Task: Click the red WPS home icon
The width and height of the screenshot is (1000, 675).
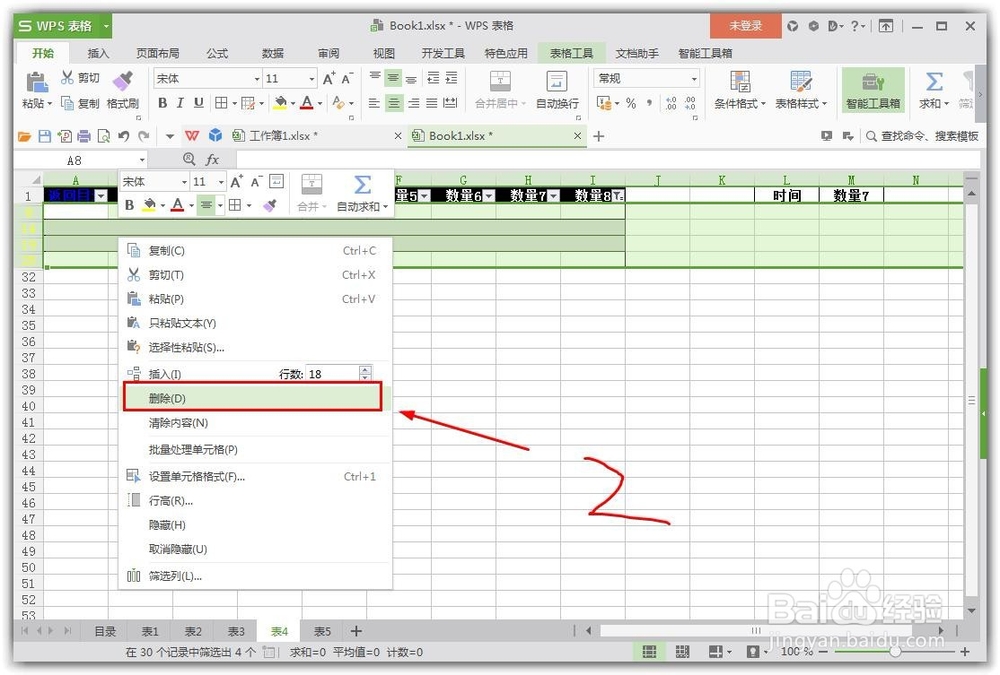Action: 192,136
